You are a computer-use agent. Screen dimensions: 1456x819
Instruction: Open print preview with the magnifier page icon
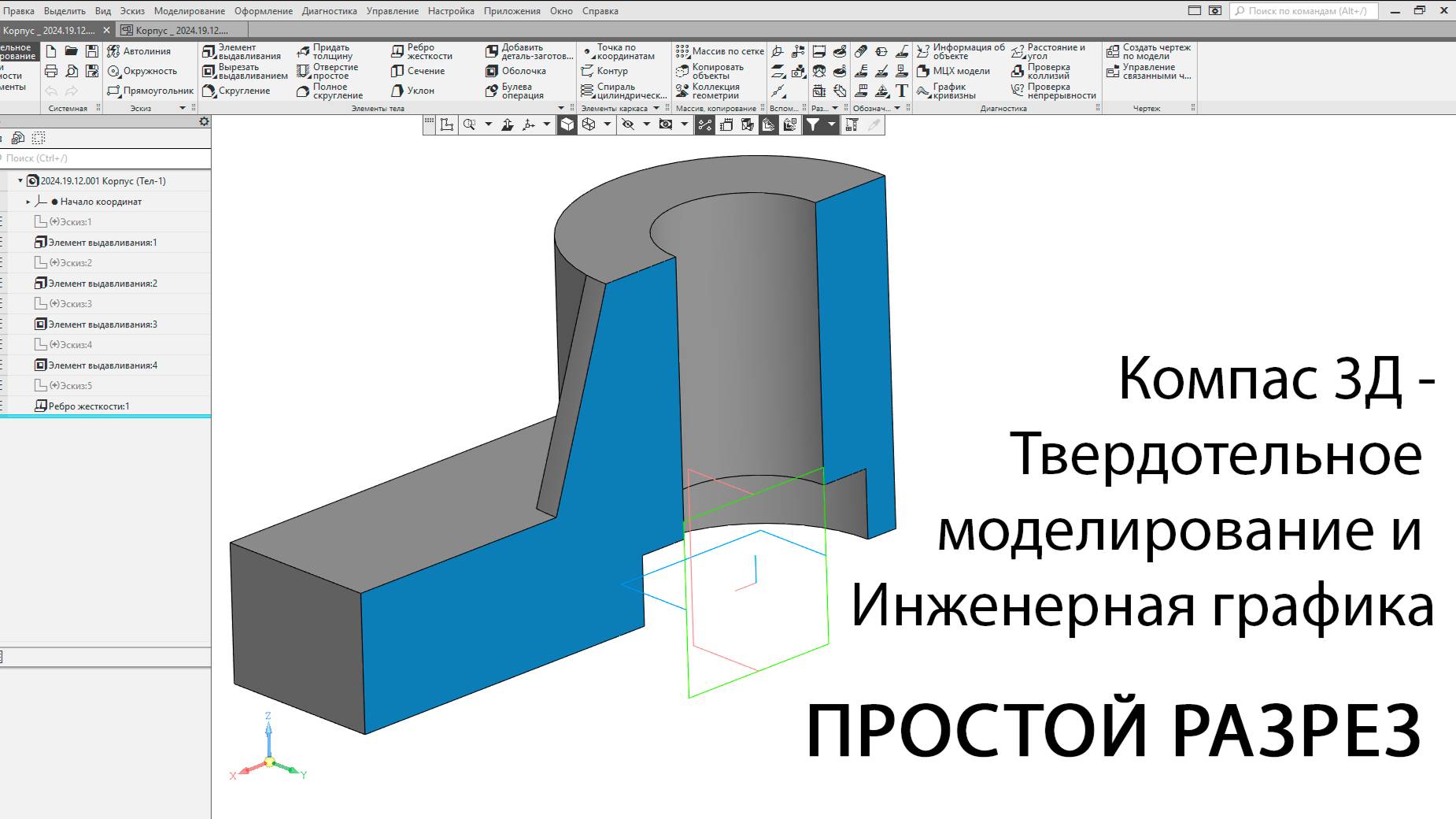pos(72,71)
